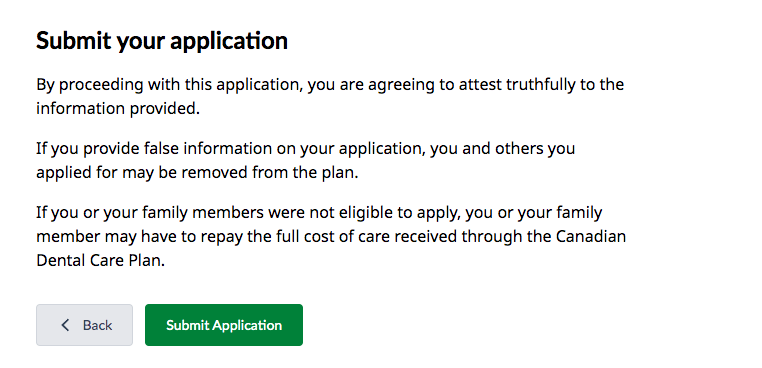Click the word 'application' in the page heading
762x368 pixels.
pos(229,41)
